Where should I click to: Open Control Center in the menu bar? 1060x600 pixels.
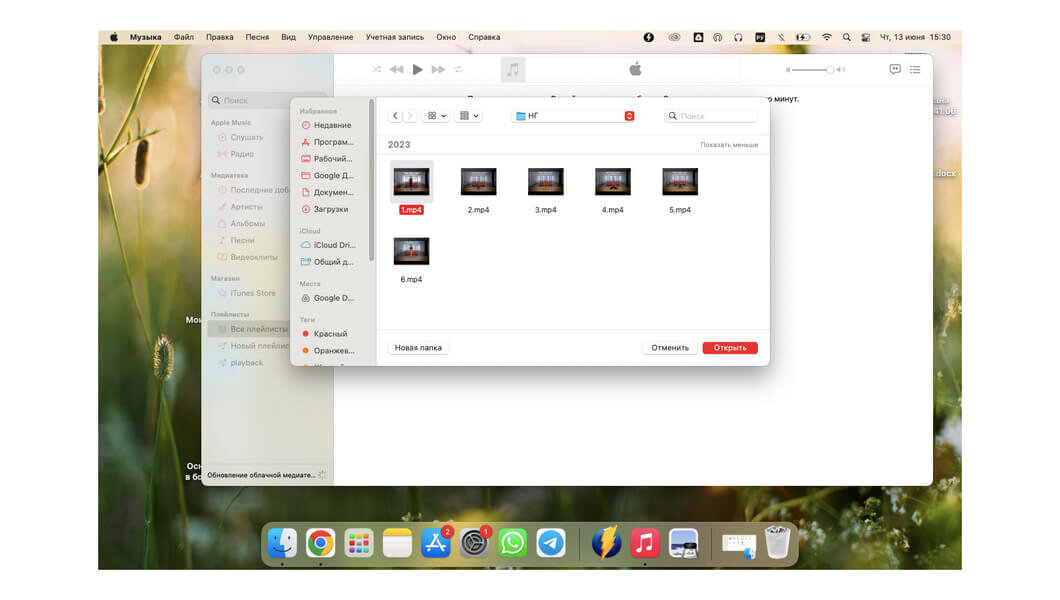866,37
